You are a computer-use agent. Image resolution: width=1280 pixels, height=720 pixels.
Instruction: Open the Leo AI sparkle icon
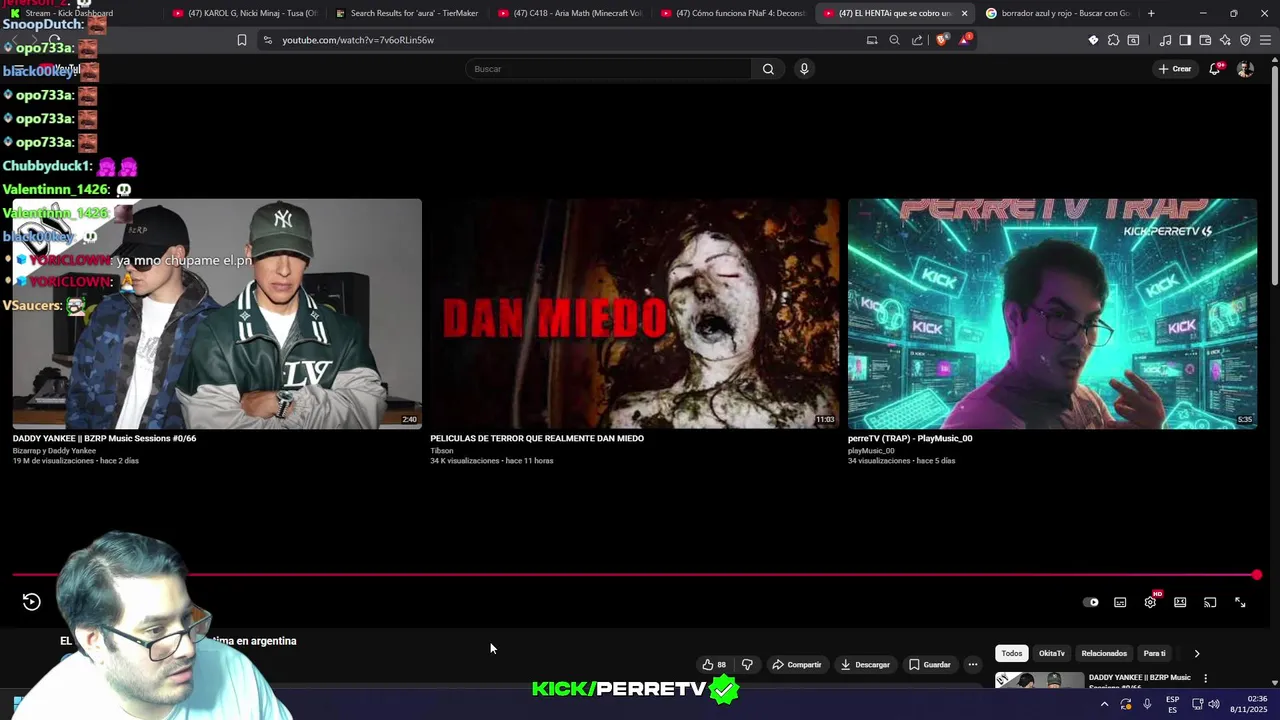1225,40
